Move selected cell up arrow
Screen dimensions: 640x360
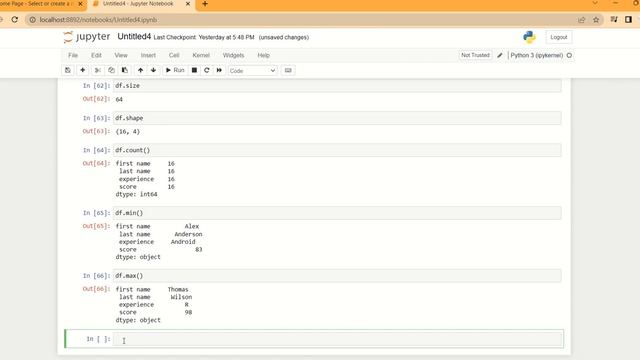140,70
